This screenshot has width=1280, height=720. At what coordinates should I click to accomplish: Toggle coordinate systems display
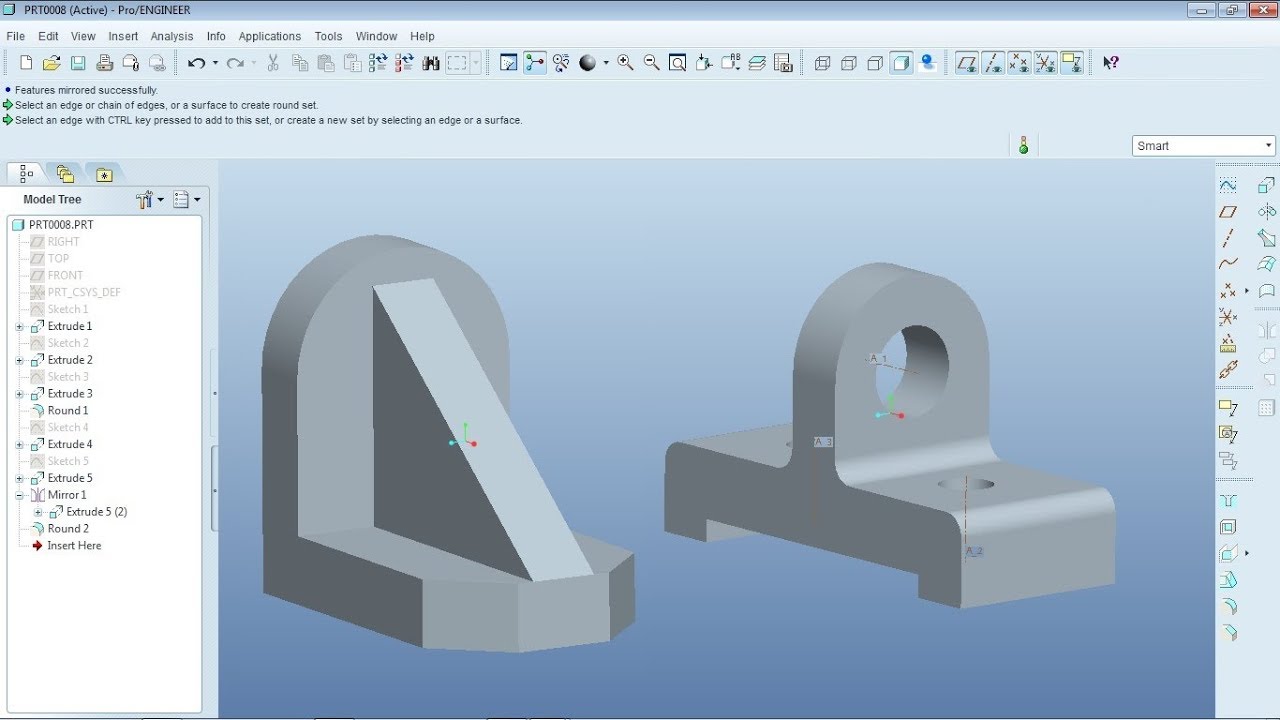tap(1045, 63)
